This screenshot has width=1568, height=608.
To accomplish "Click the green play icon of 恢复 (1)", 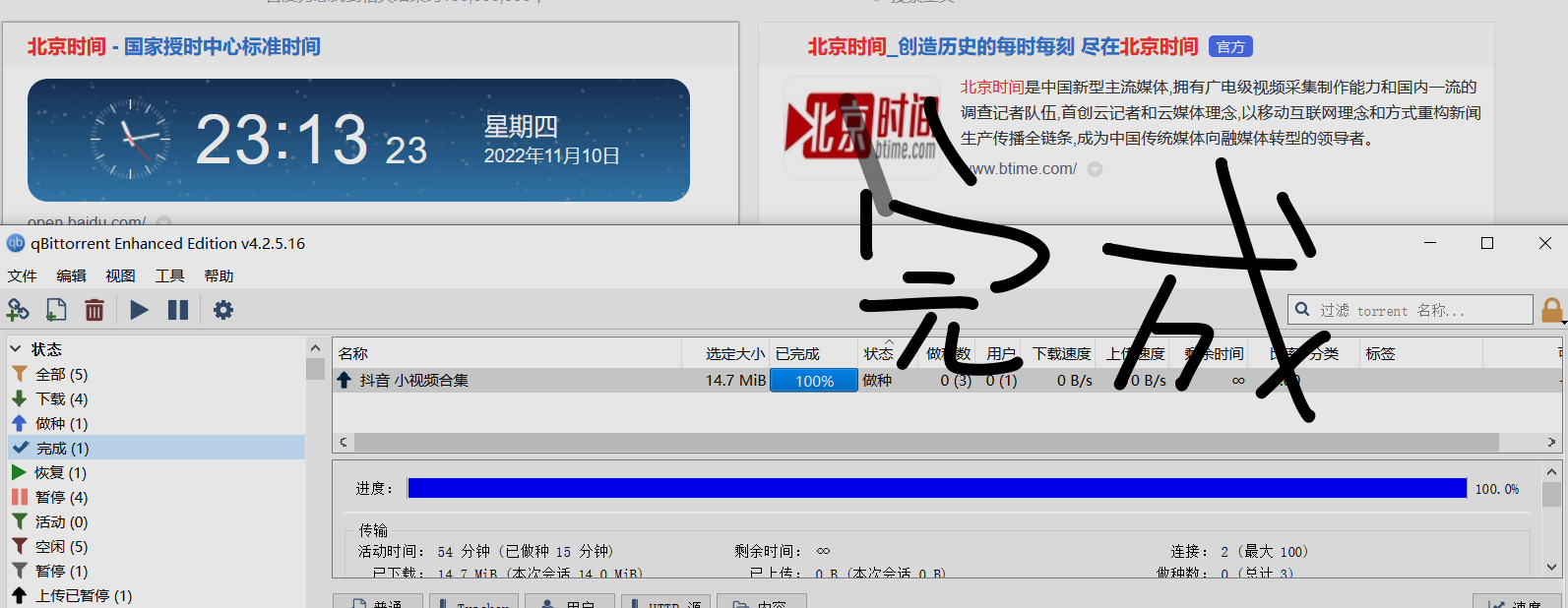I will click(19, 472).
